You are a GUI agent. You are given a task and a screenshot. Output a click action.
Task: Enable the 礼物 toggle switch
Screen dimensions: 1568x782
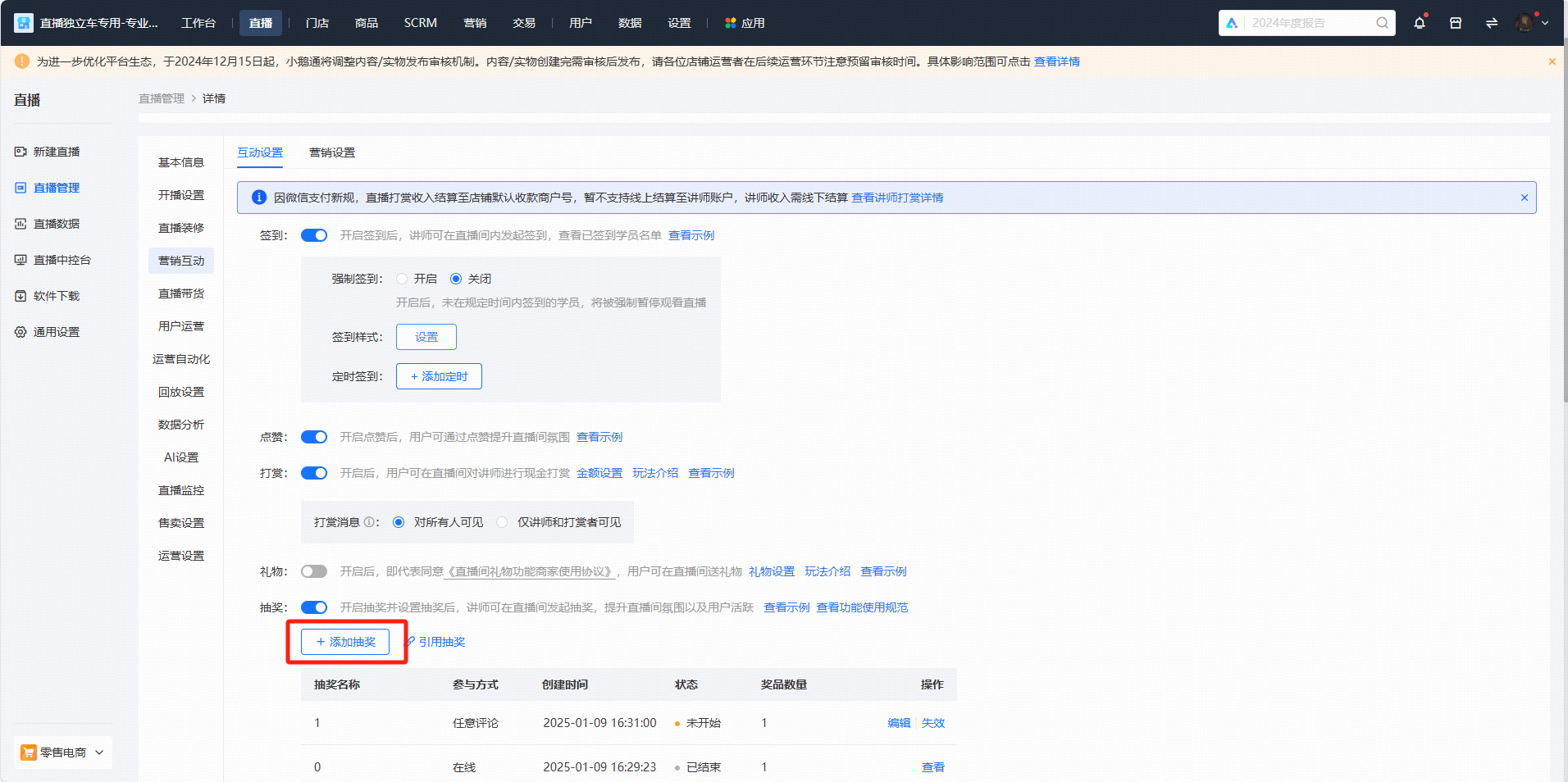pos(314,571)
